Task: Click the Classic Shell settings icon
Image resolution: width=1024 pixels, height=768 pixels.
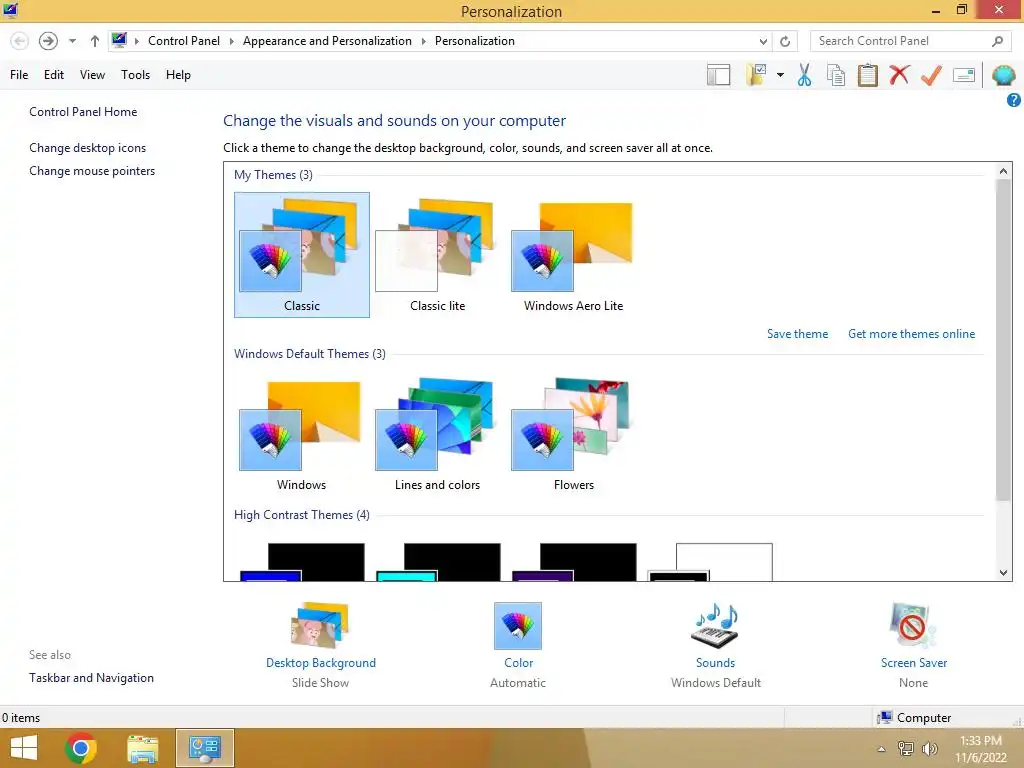Action: (1003, 75)
